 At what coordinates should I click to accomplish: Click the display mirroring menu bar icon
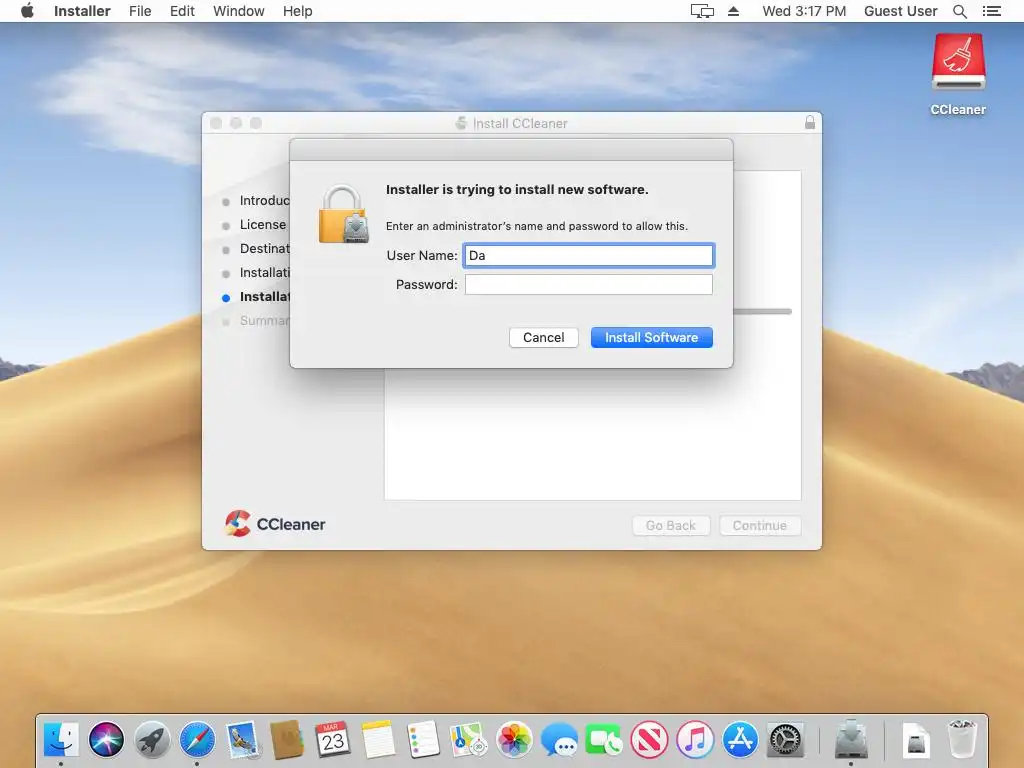(702, 11)
